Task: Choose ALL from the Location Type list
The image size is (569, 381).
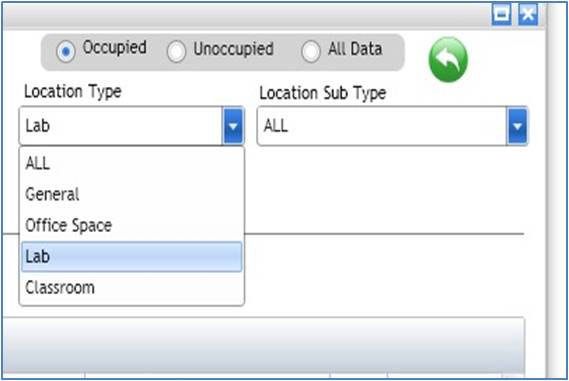Action: point(132,163)
